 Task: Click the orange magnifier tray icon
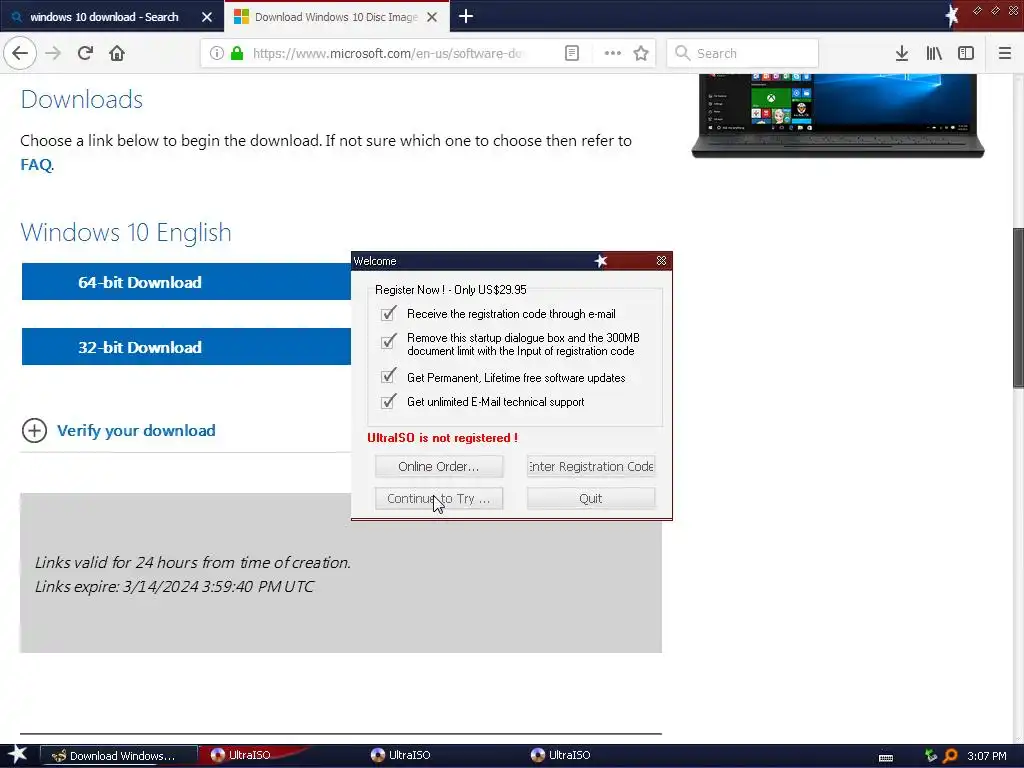[x=951, y=756]
